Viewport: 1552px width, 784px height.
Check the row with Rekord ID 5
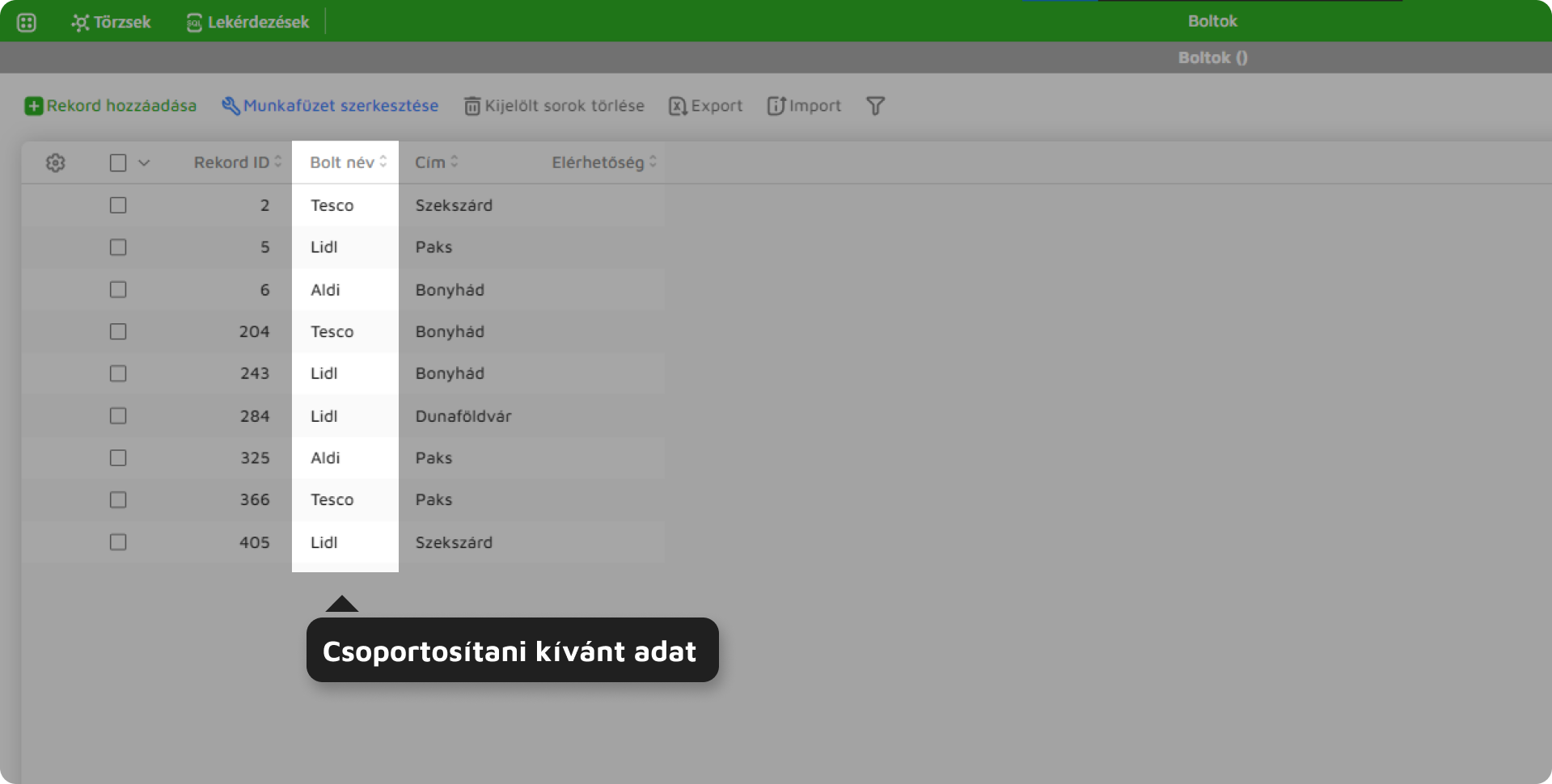pos(118,247)
